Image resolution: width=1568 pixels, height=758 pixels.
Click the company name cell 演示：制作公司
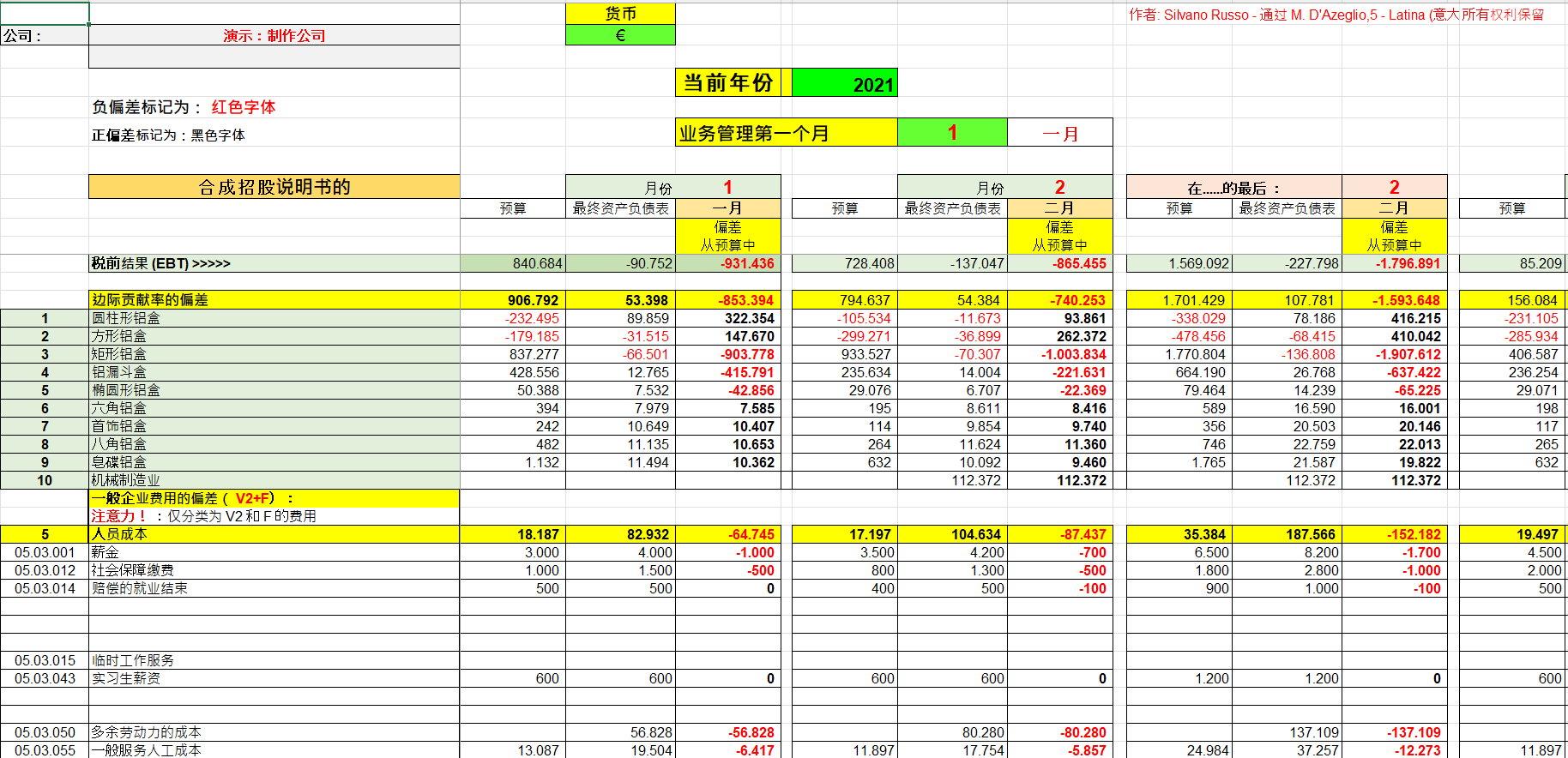pyautogui.click(x=274, y=35)
